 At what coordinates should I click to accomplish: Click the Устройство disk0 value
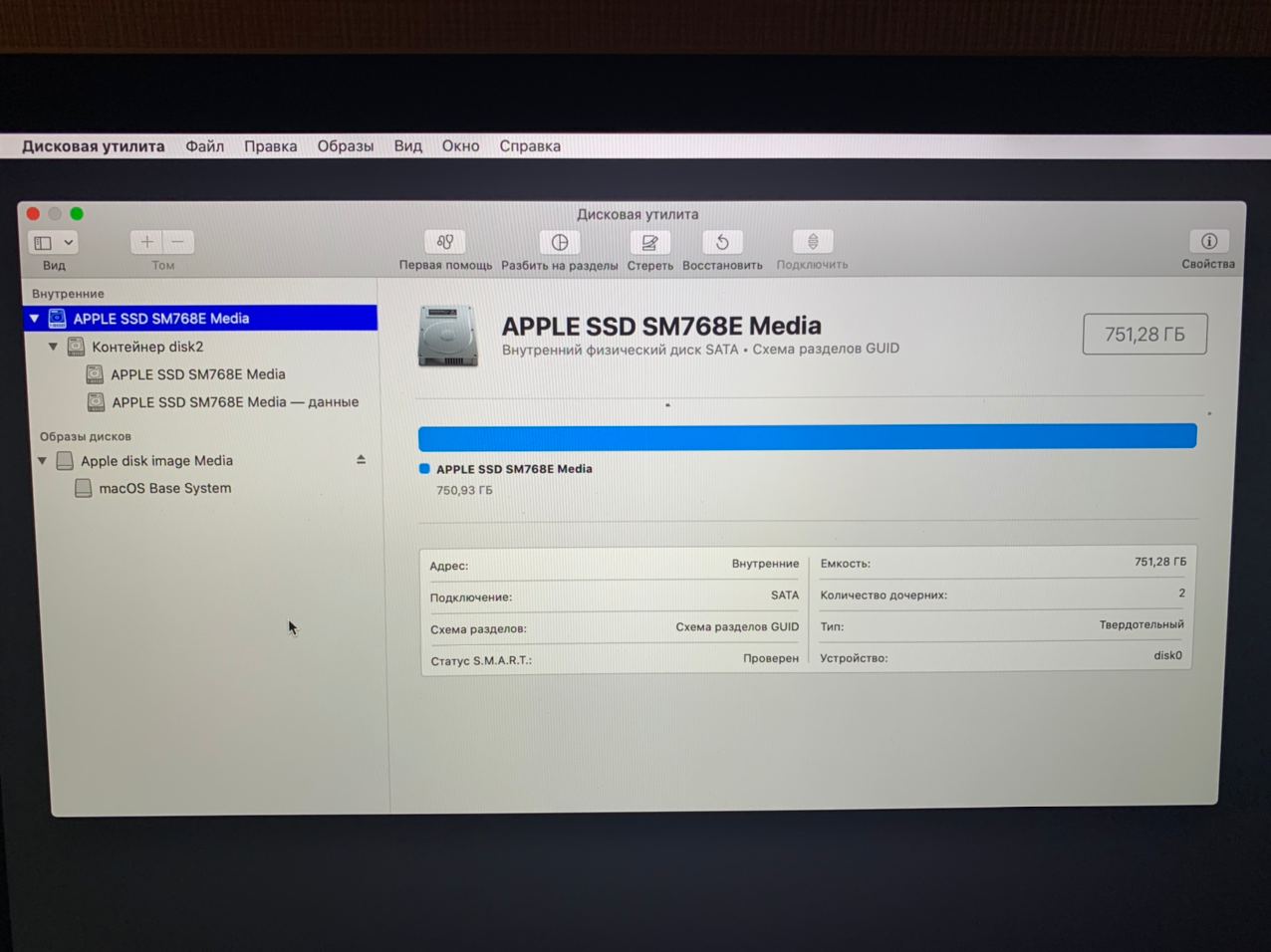click(1167, 655)
